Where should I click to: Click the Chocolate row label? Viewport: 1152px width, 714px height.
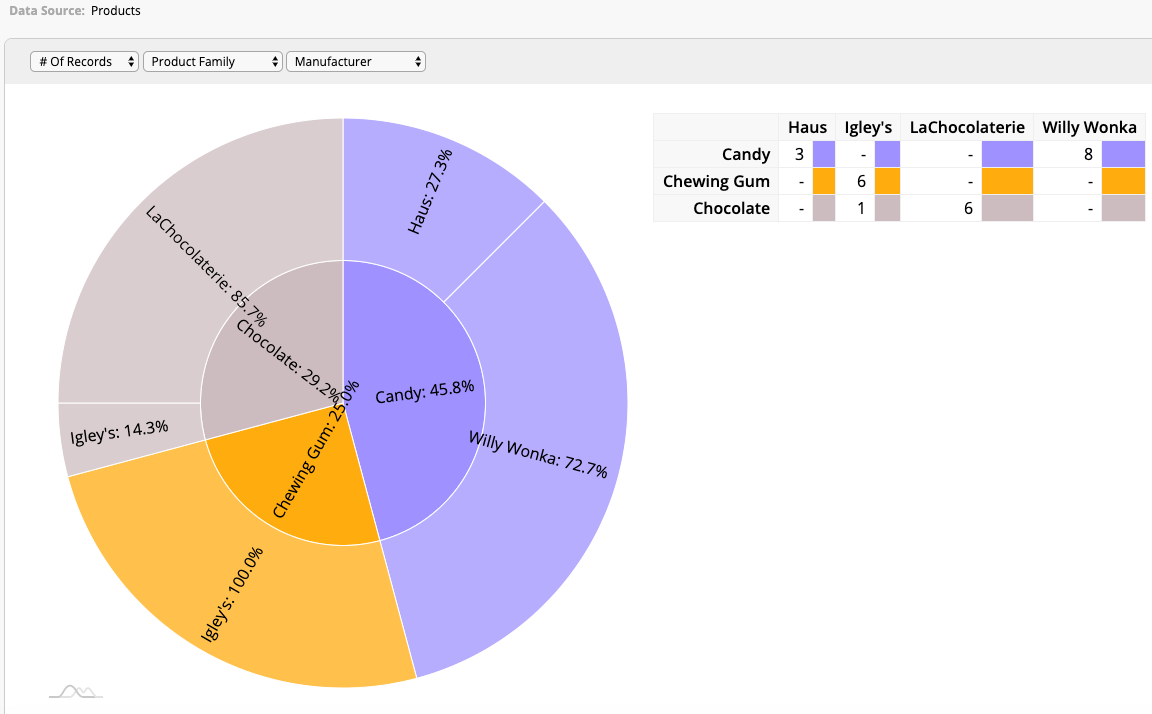click(731, 209)
